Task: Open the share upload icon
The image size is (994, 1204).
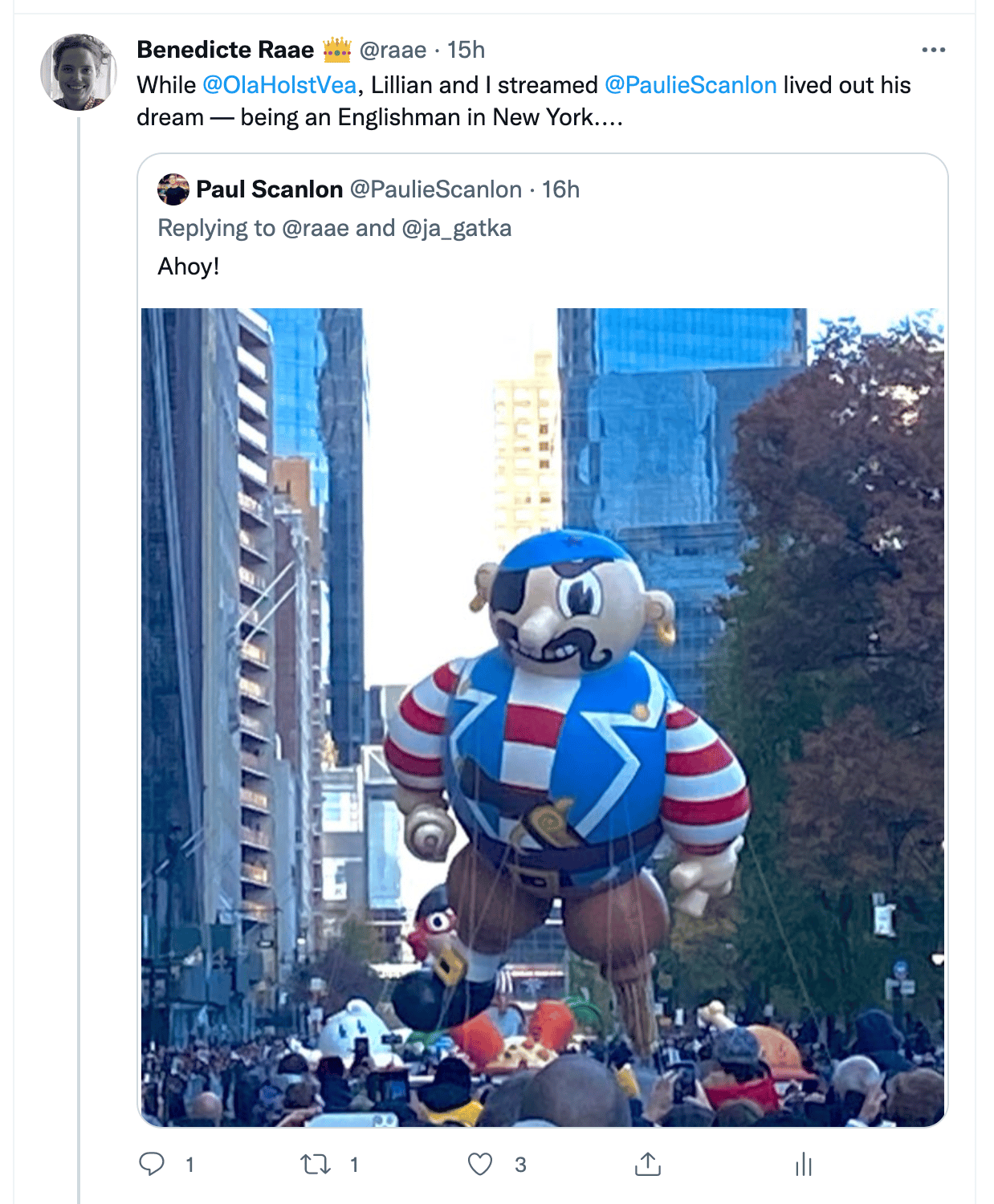Action: point(647,1164)
